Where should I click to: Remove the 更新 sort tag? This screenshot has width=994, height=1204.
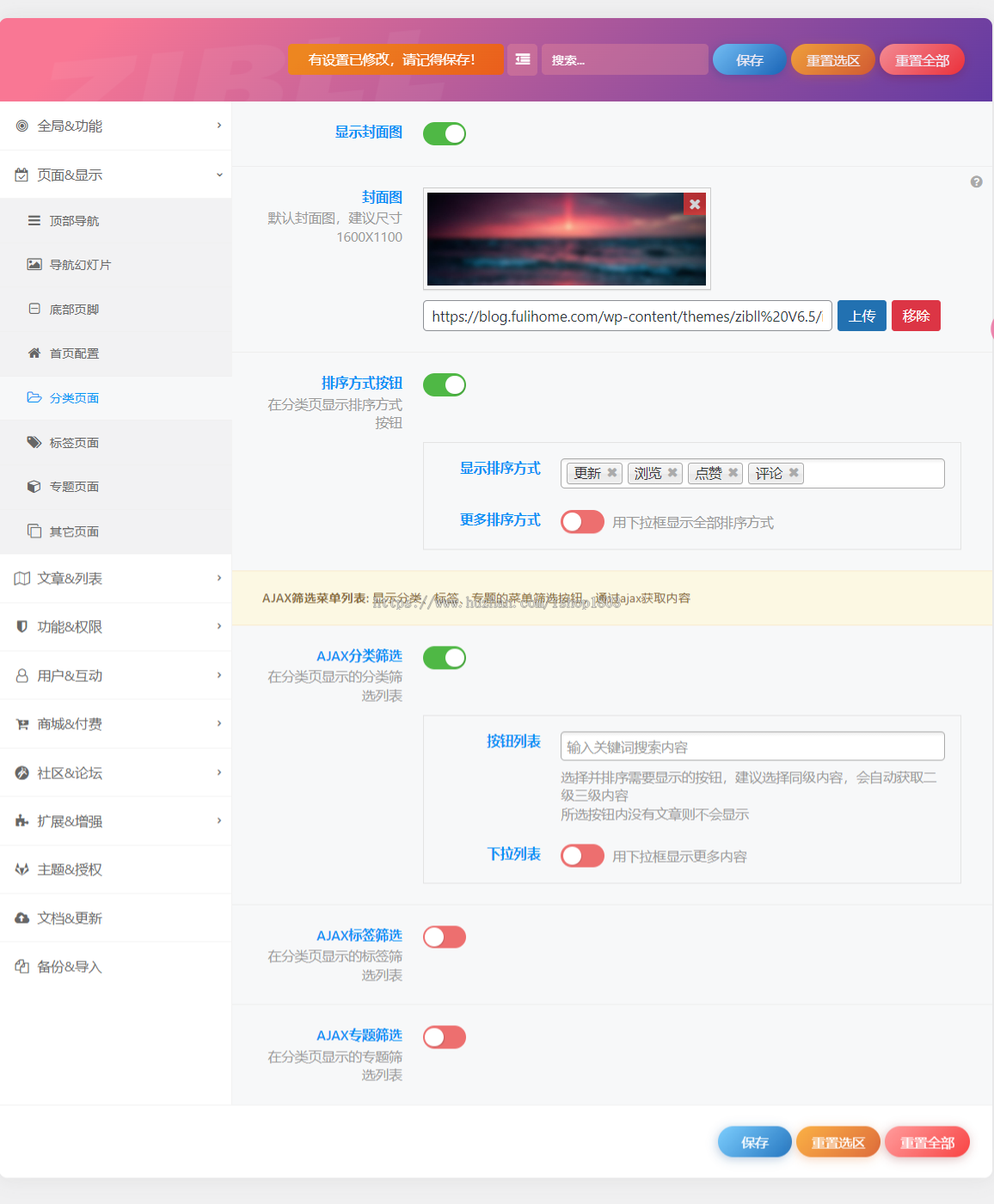coord(612,472)
